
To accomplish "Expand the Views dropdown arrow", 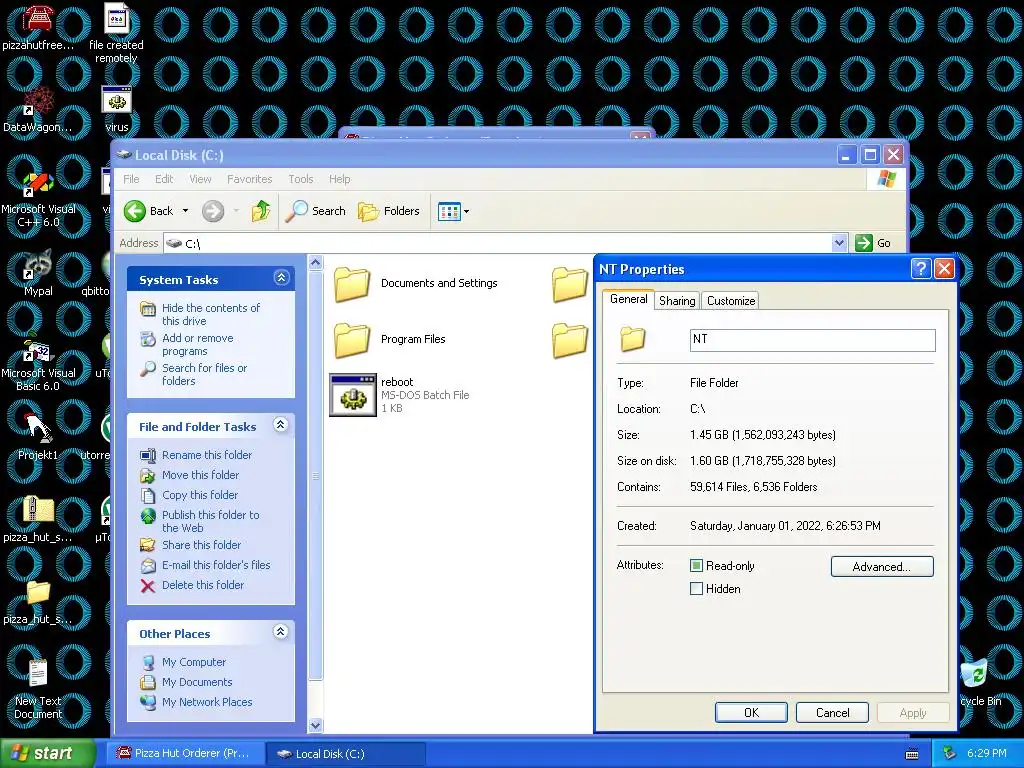I will tap(466, 212).
